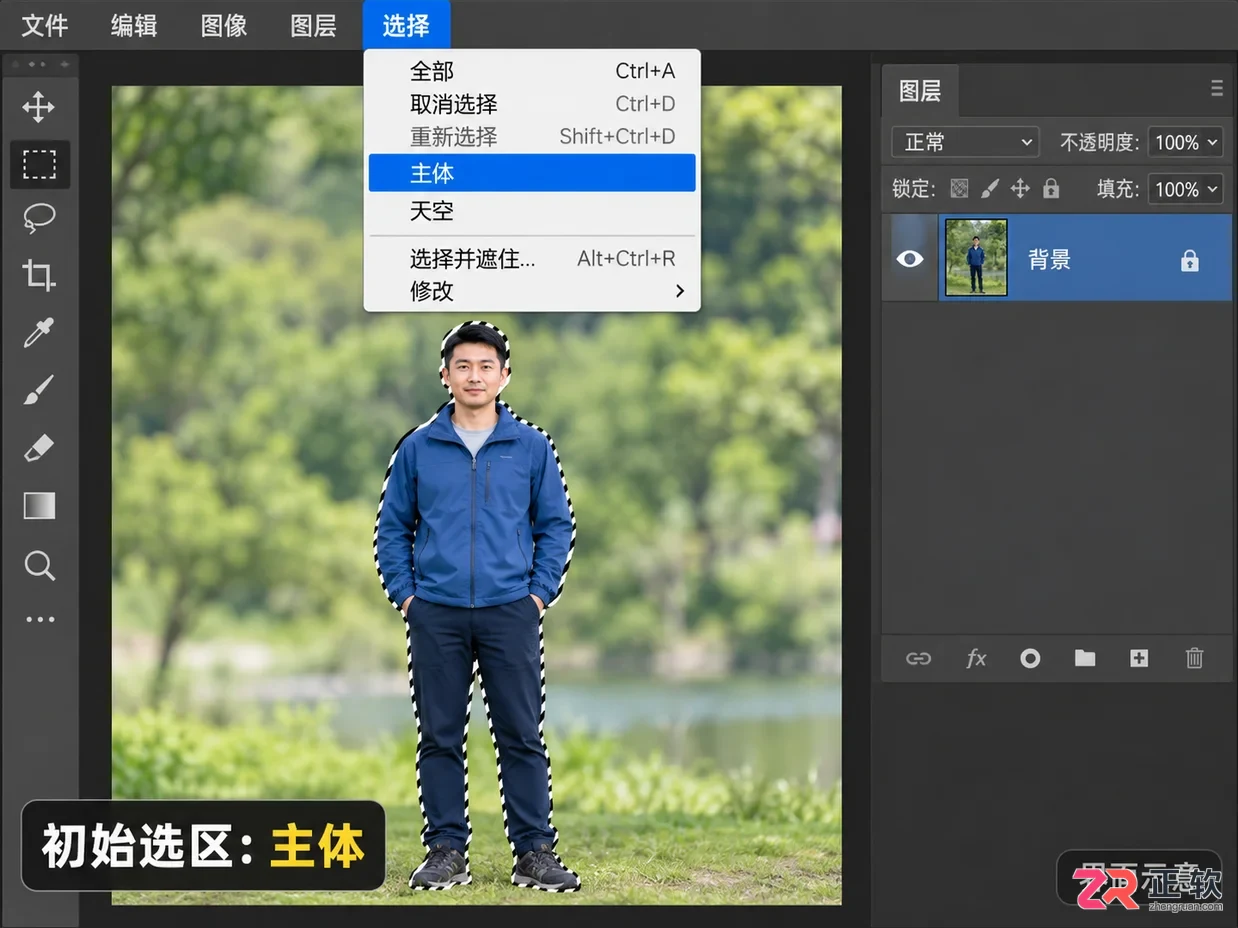Image resolution: width=1238 pixels, height=928 pixels.
Task: Toggle lock transparent pixels
Action: [959, 188]
